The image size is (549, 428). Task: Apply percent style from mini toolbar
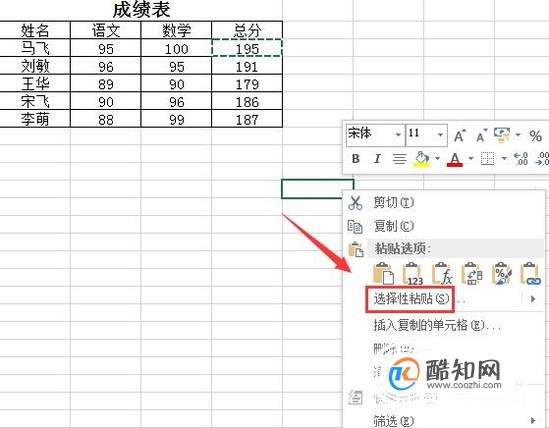535,135
